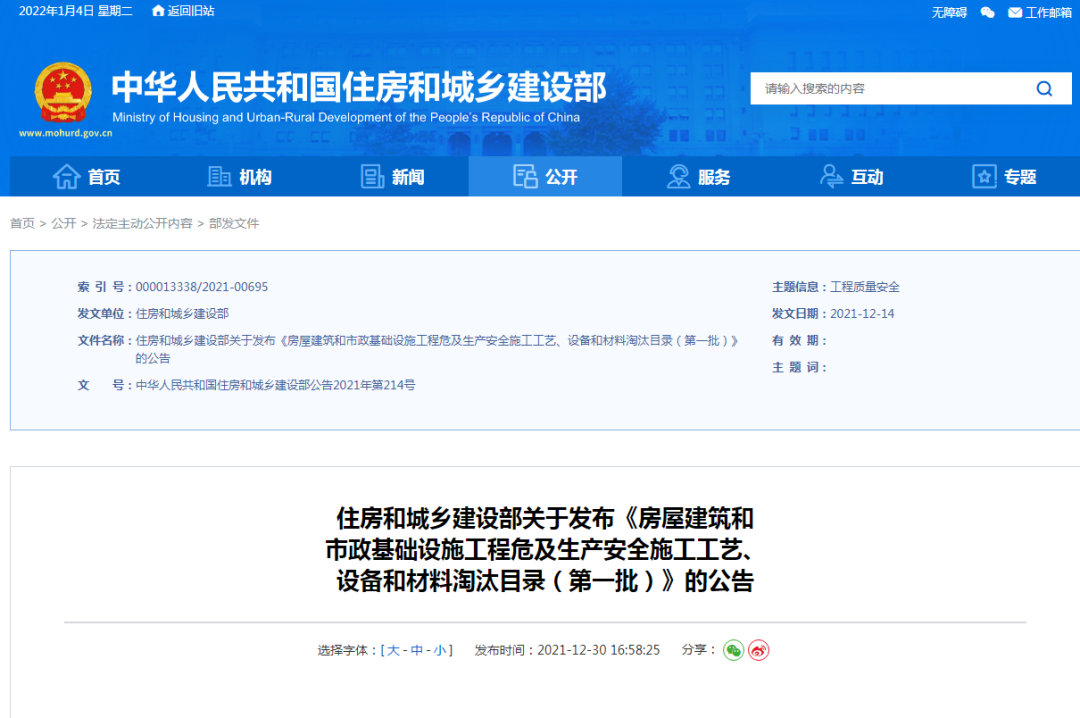
Task: Switch to the 互动 navigation tab
Action: [x=852, y=177]
